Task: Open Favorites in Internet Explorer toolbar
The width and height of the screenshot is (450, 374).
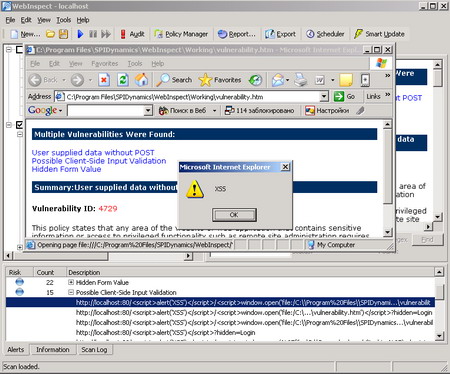Action: [x=220, y=80]
